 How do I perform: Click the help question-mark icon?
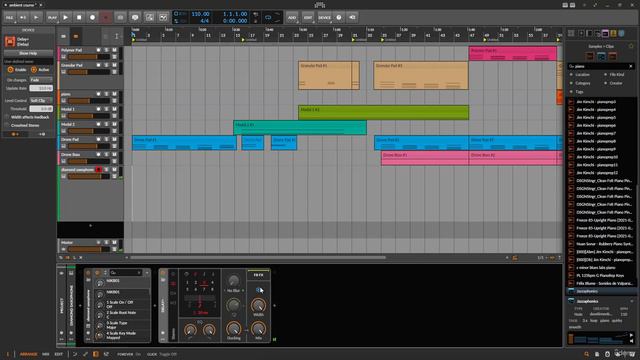click(339, 18)
